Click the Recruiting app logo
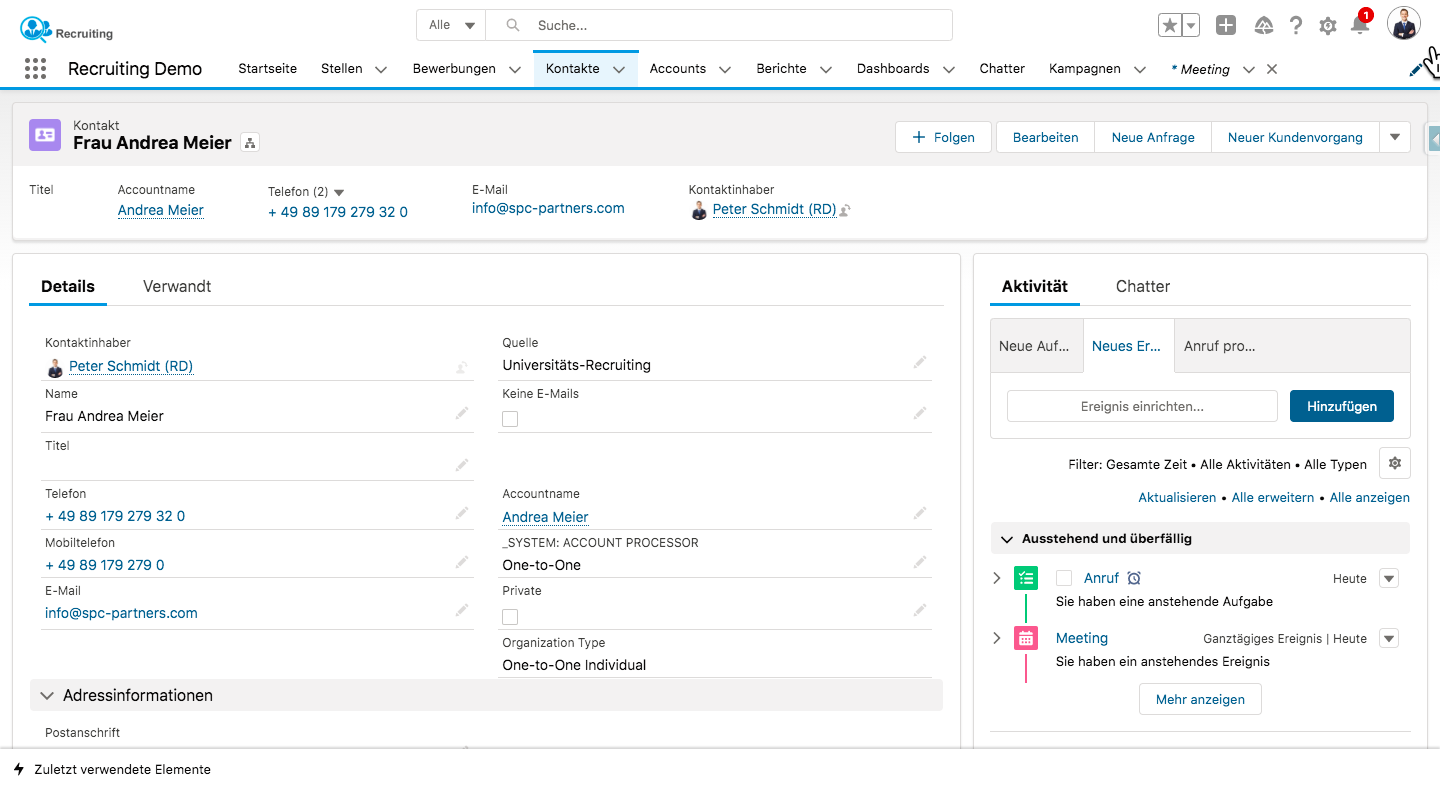This screenshot has height=789, width=1440. click(66, 30)
